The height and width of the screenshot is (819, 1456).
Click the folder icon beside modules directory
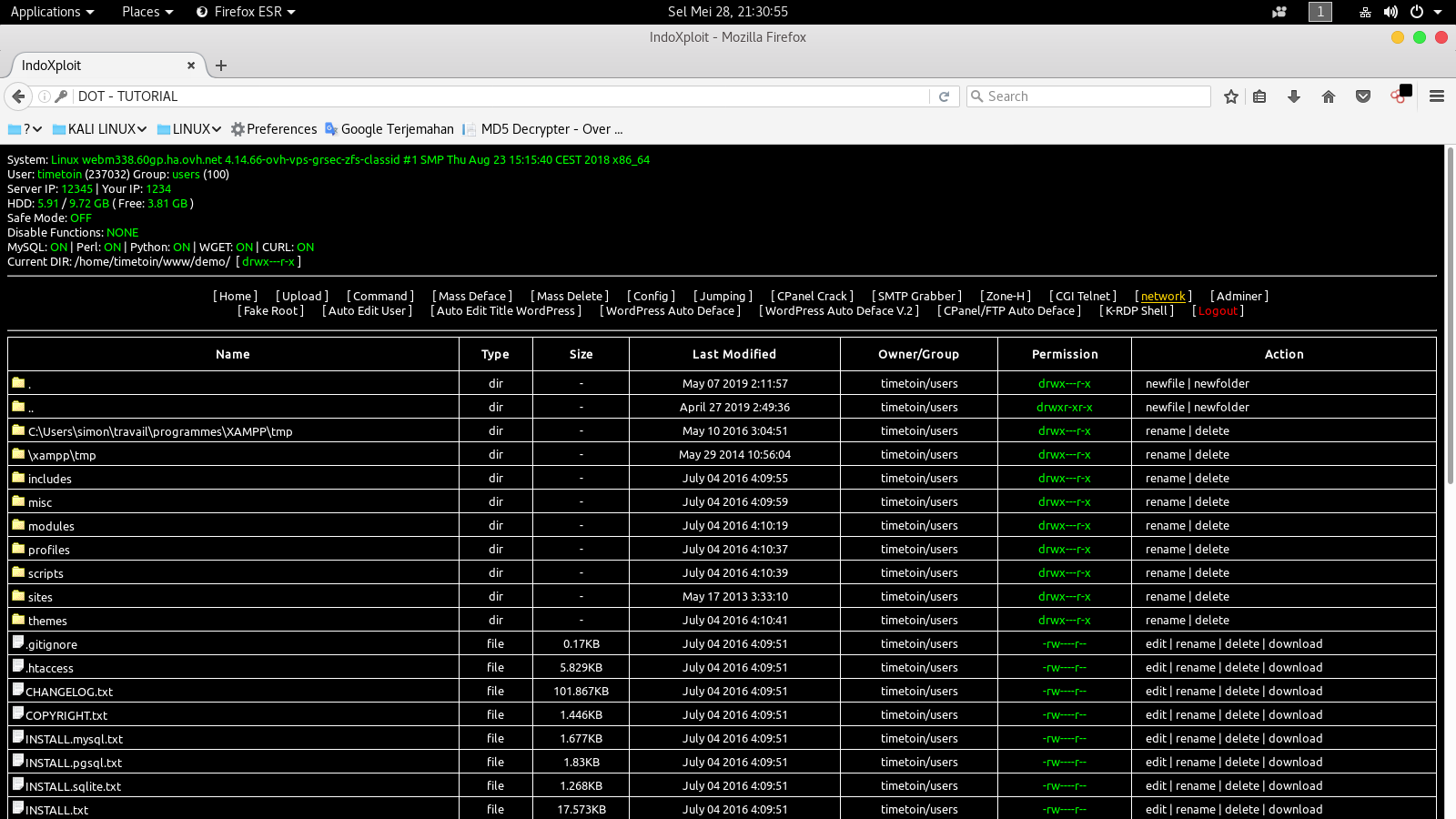click(18, 525)
